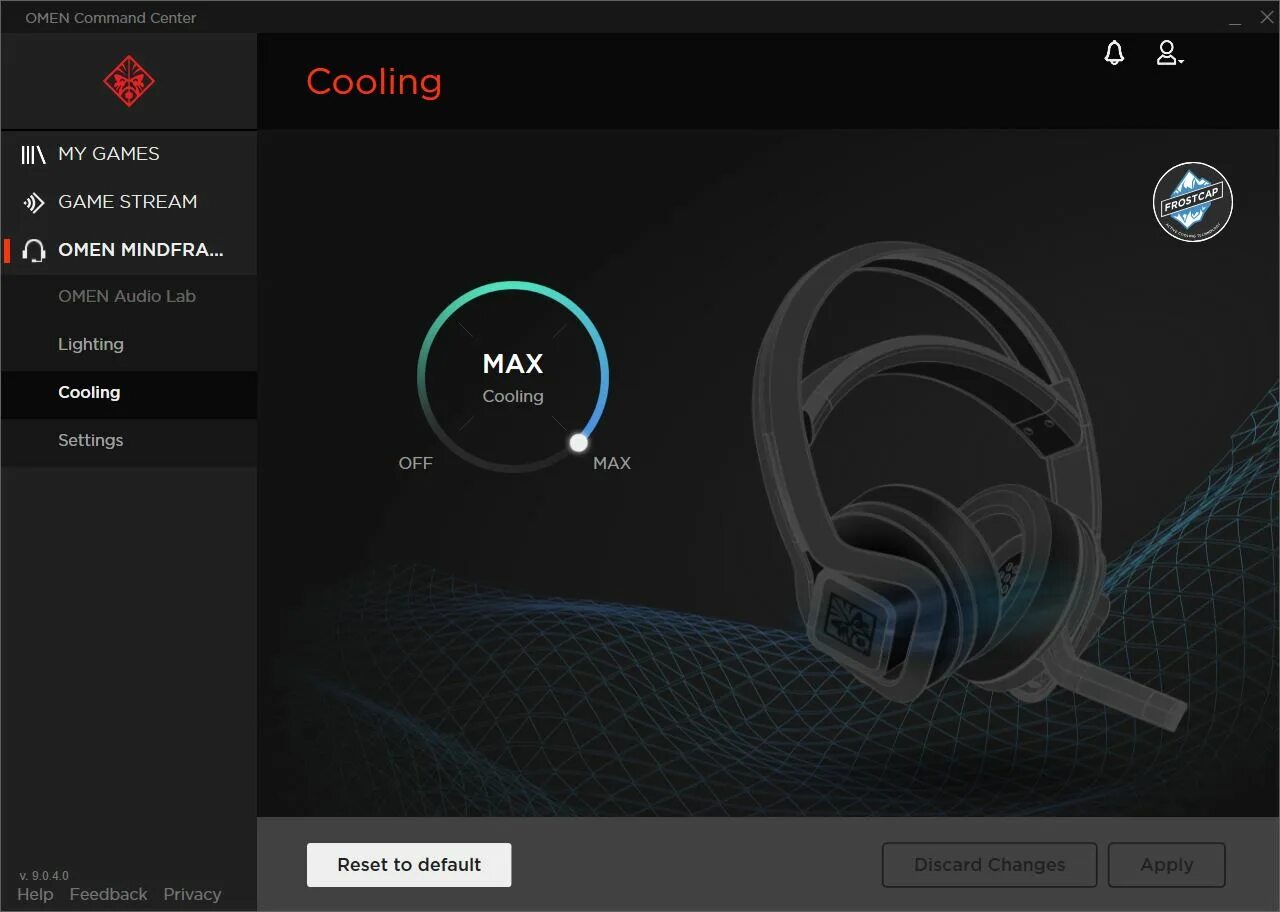This screenshot has height=912, width=1280.
Task: Open the Feedback link
Action: (108, 894)
